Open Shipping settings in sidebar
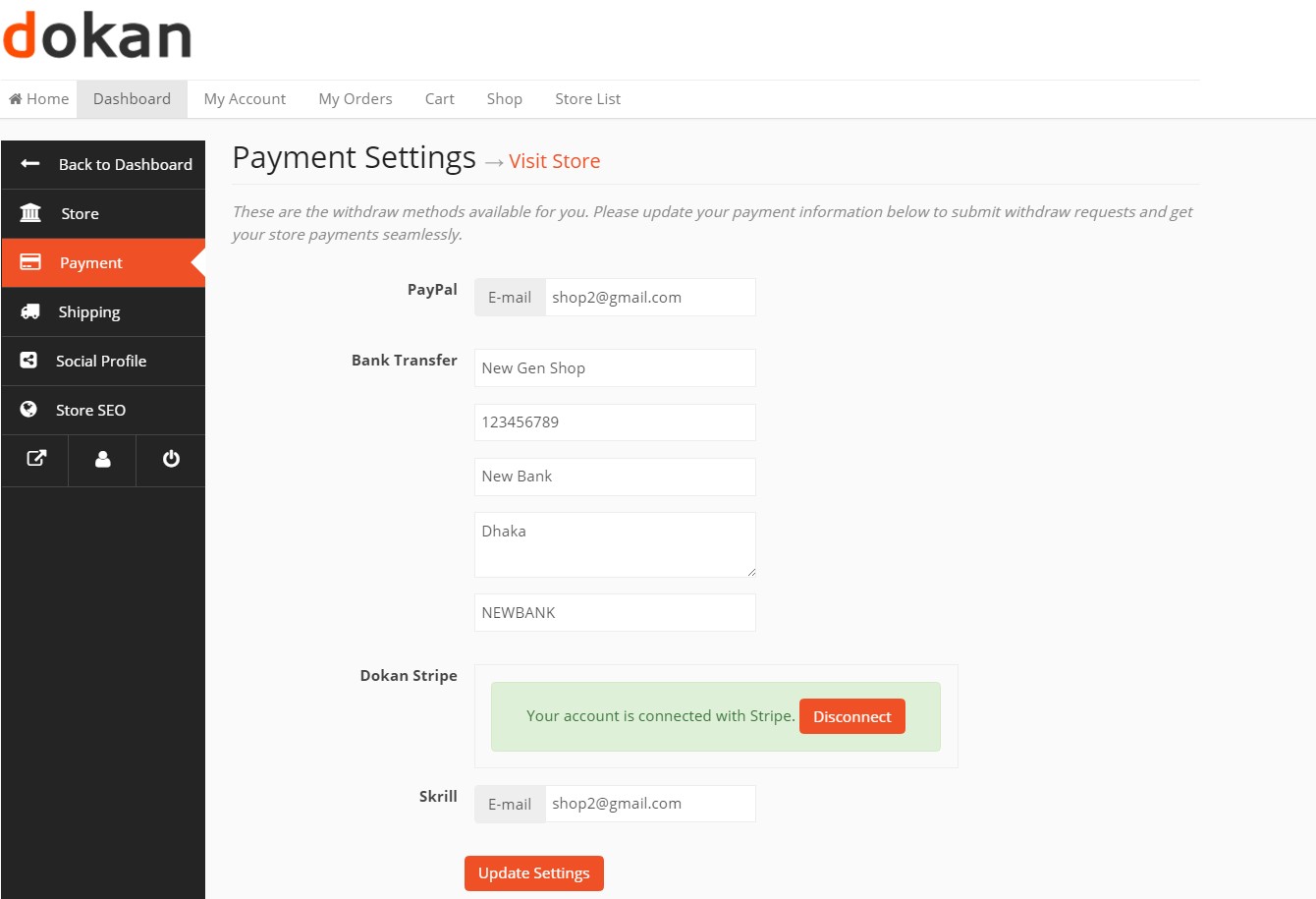The image size is (1316, 899). pos(103,311)
